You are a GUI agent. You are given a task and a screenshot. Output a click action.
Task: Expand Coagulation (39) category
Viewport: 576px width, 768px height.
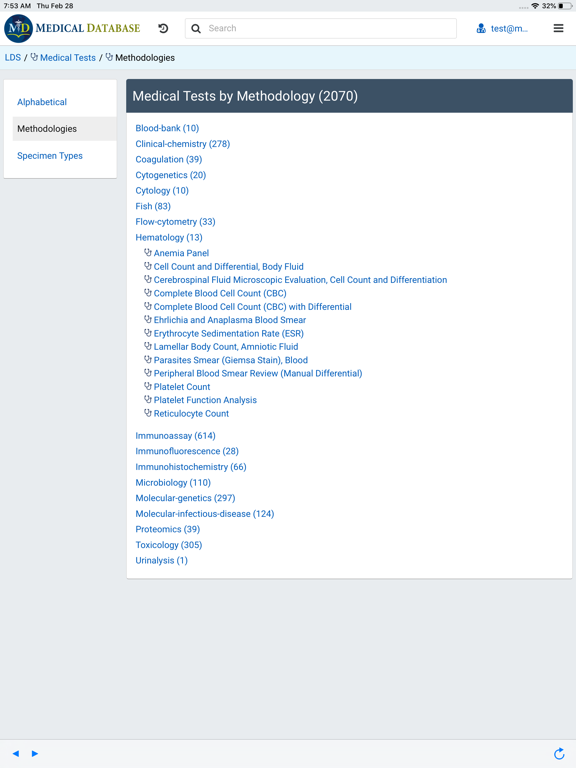168,159
